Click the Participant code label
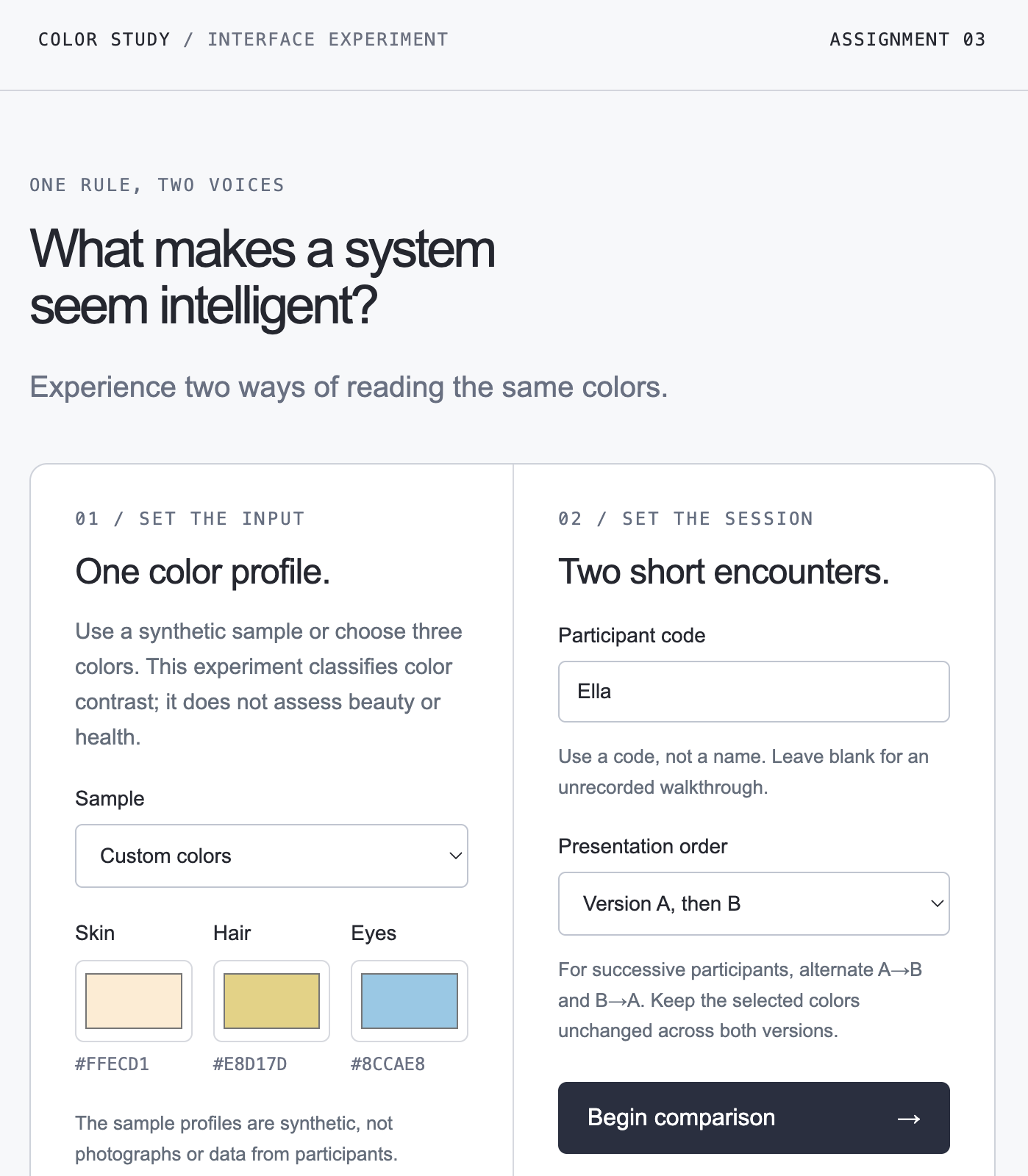The width and height of the screenshot is (1028, 1176). pos(632,636)
